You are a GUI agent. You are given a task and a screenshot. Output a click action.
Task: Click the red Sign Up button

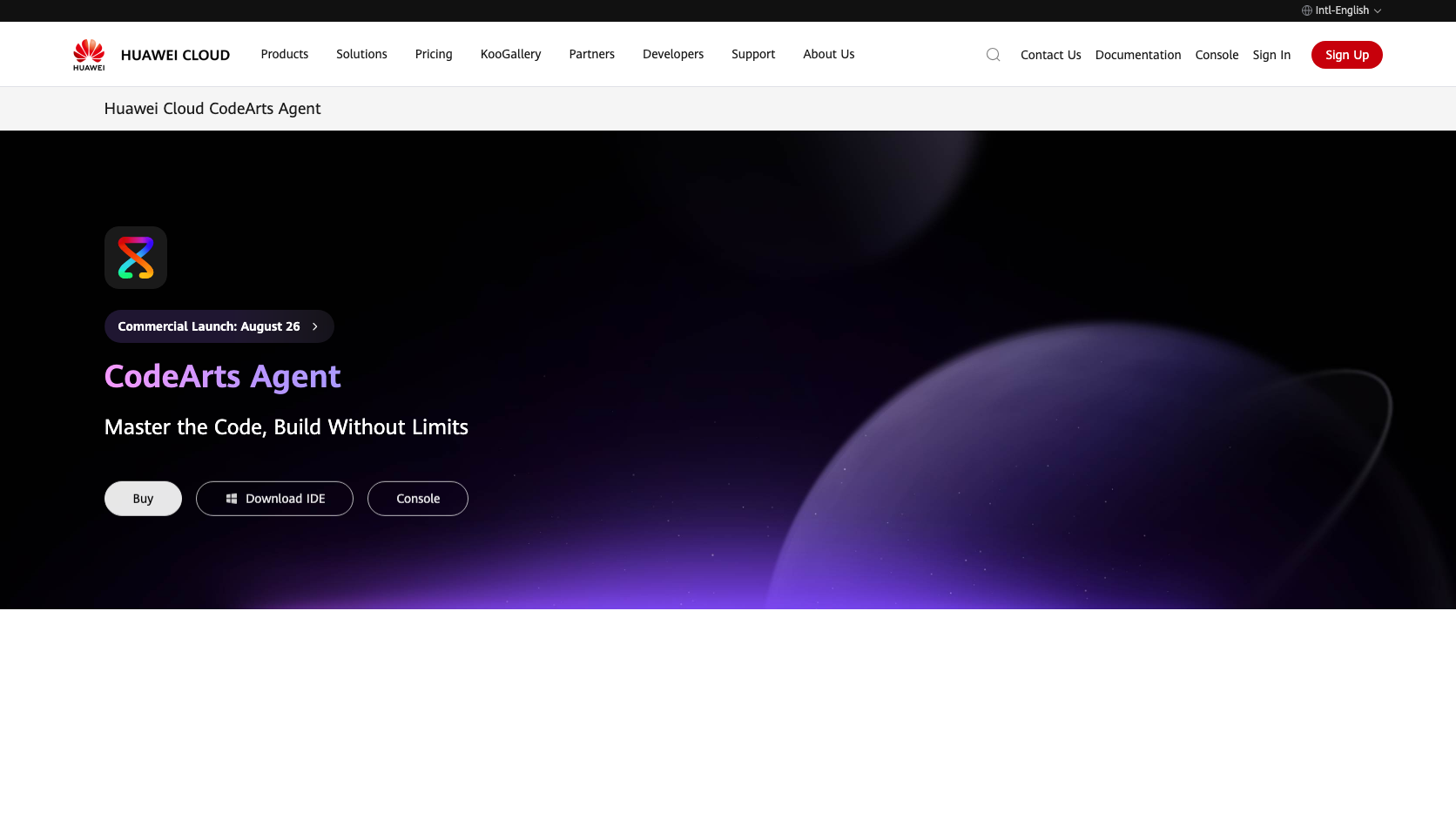1347,55
